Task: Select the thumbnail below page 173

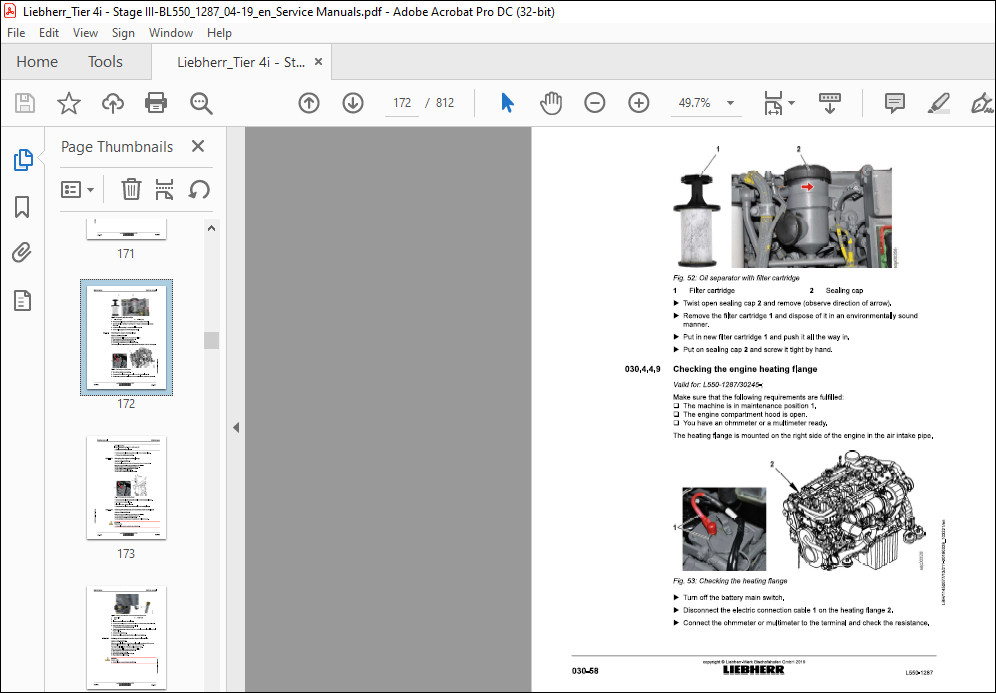Action: pyautogui.click(x=126, y=637)
